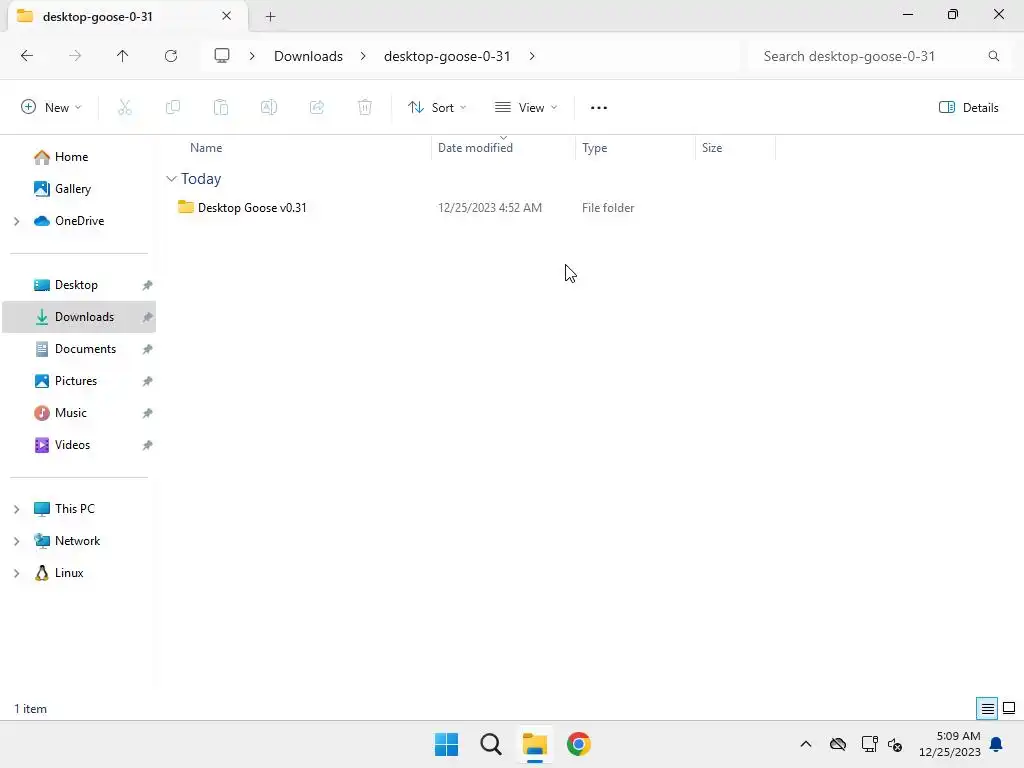Open taskbar Search

coord(490,744)
